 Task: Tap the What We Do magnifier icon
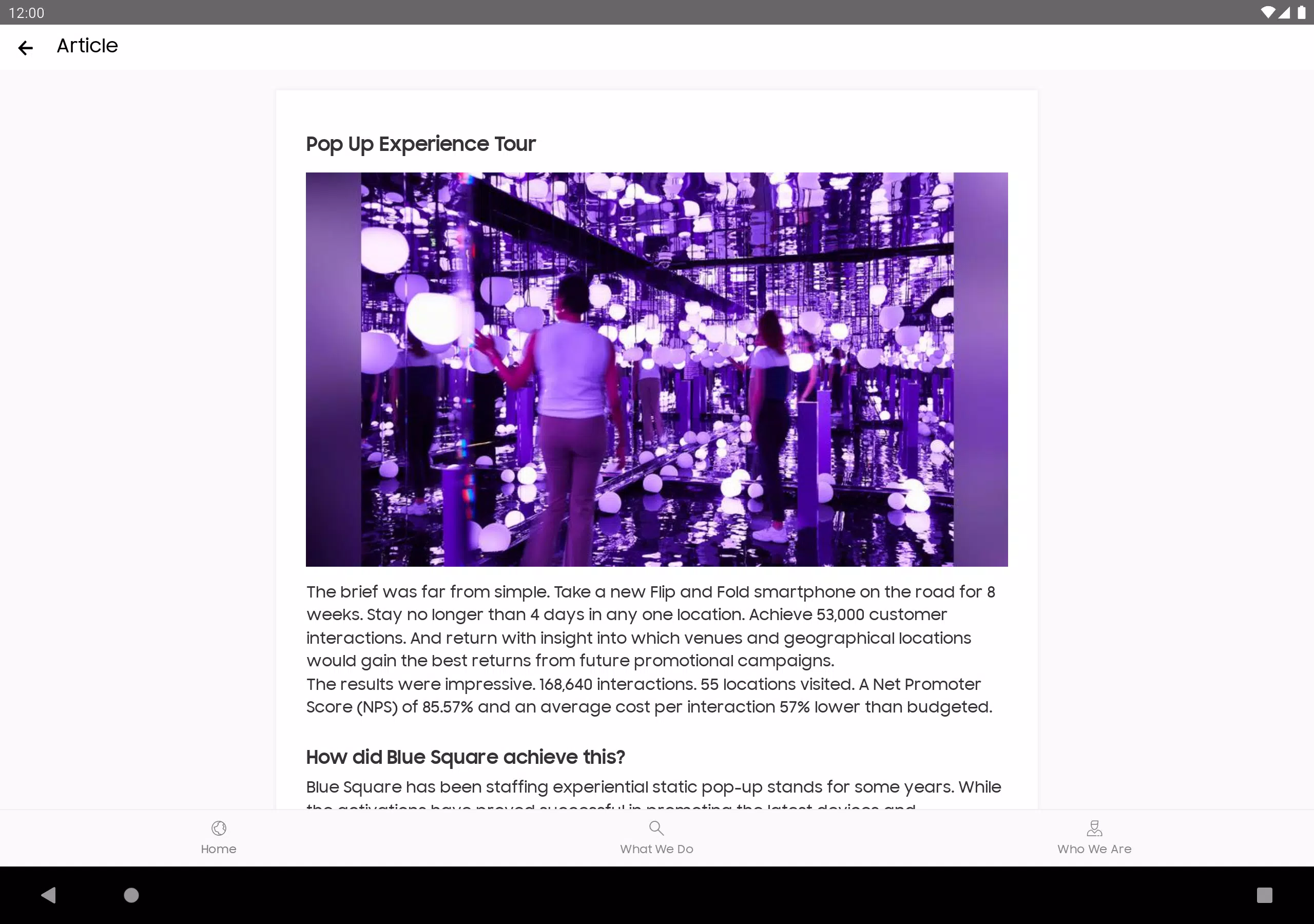[x=656, y=828]
